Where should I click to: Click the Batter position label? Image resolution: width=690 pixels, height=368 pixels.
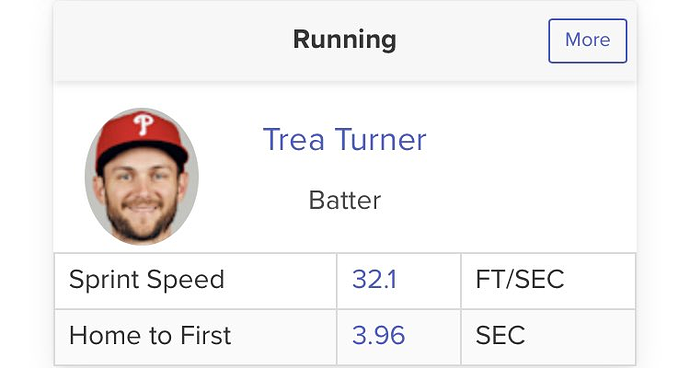(x=345, y=201)
